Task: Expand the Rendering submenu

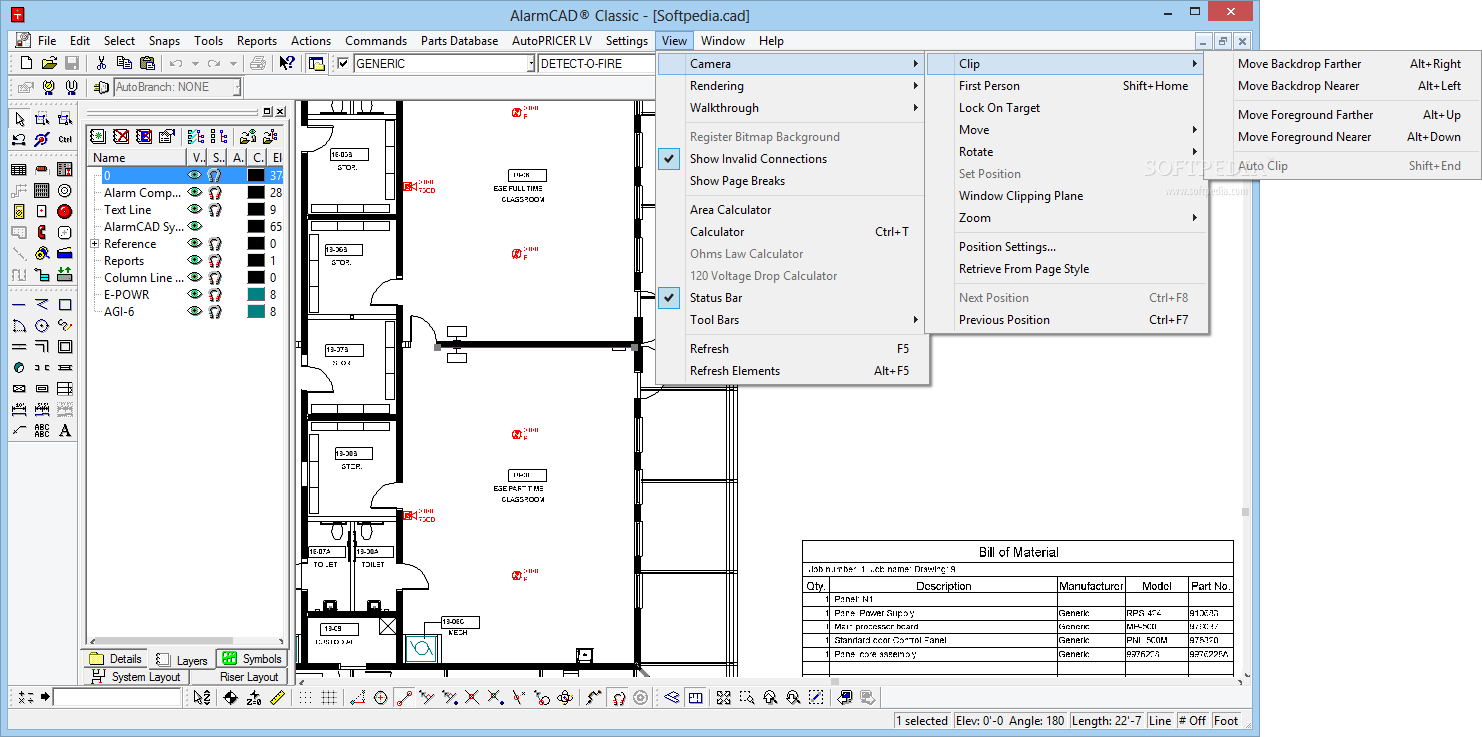Action: click(794, 86)
